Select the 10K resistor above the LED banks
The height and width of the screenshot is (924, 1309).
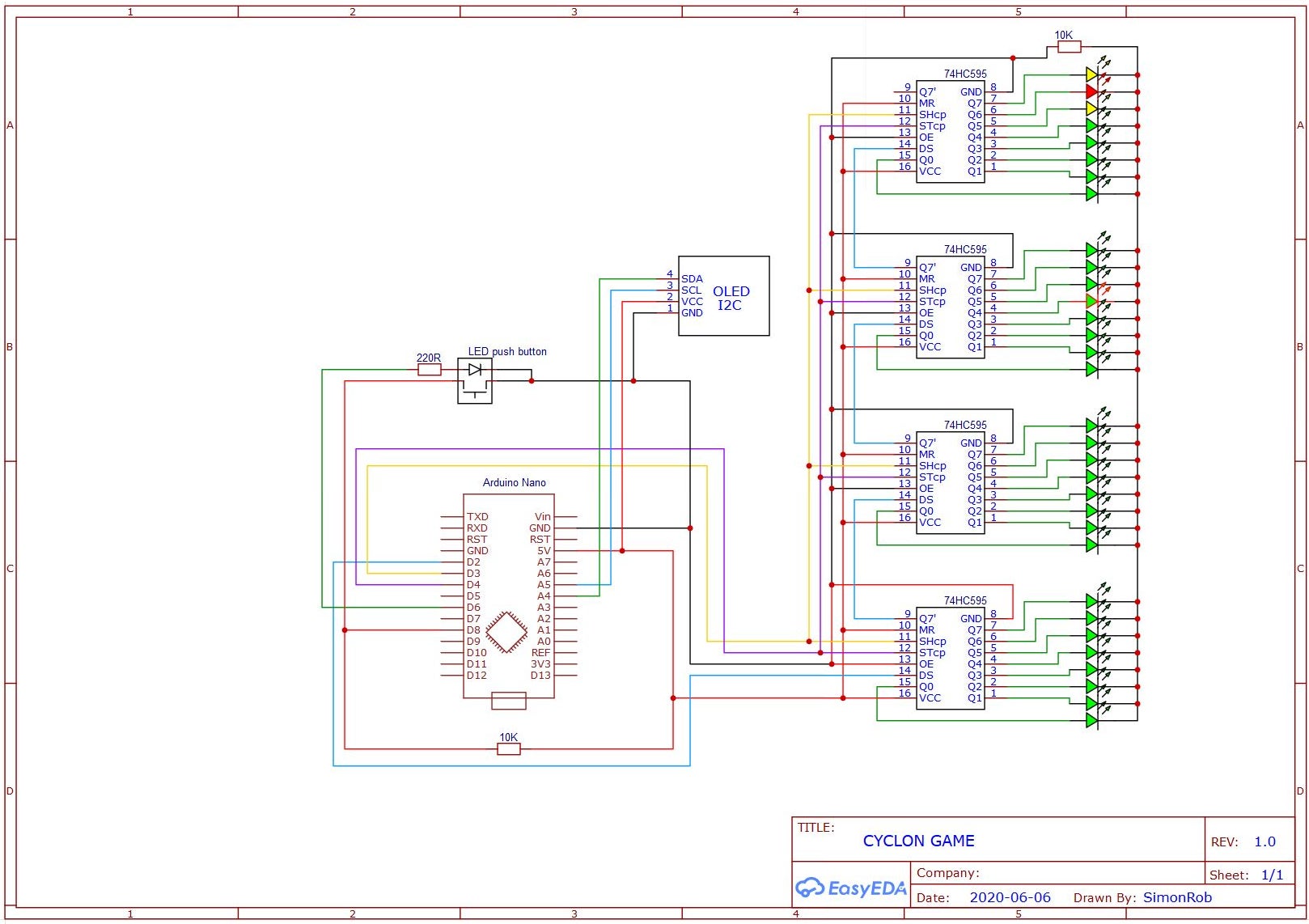point(1069,47)
